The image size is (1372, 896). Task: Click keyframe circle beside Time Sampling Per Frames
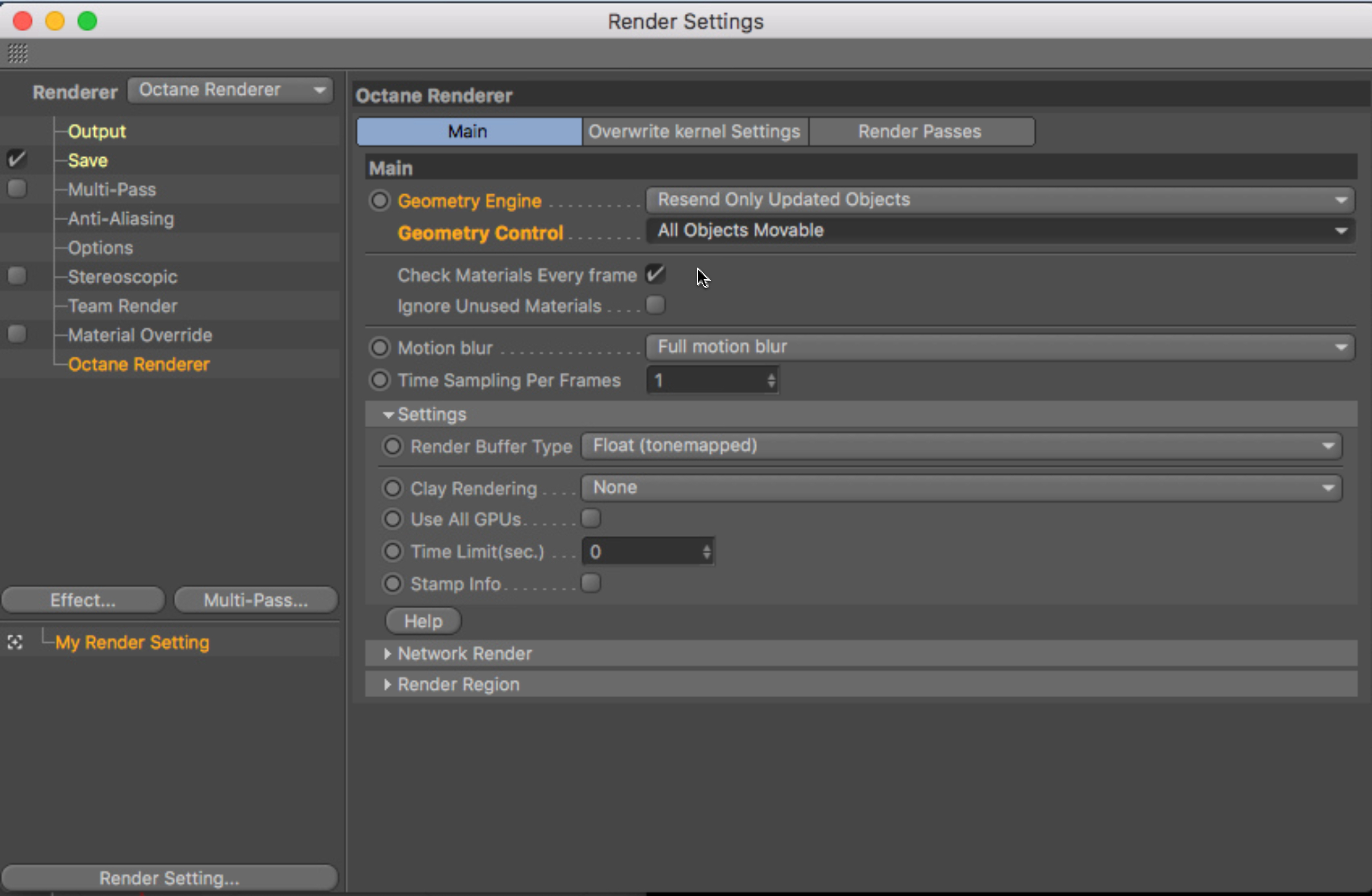(380, 380)
